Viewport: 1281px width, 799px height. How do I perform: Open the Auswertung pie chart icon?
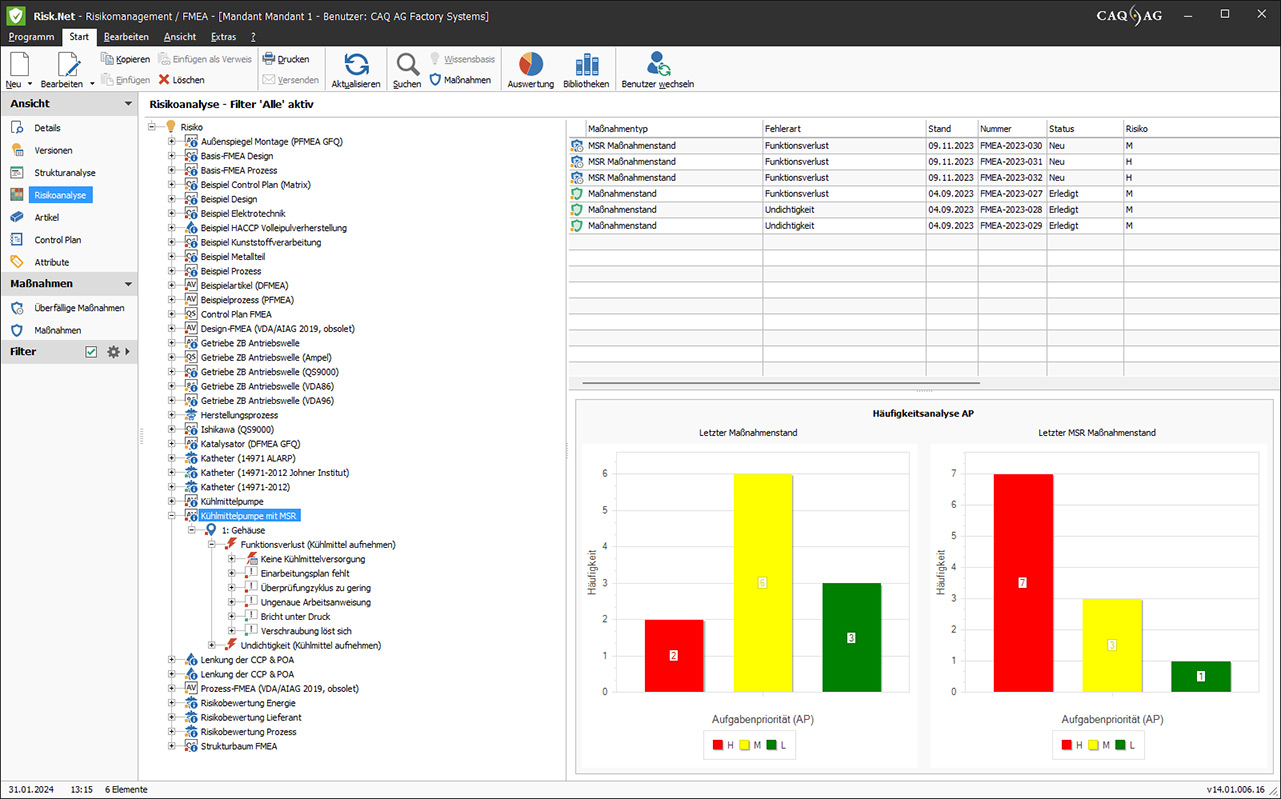531,64
